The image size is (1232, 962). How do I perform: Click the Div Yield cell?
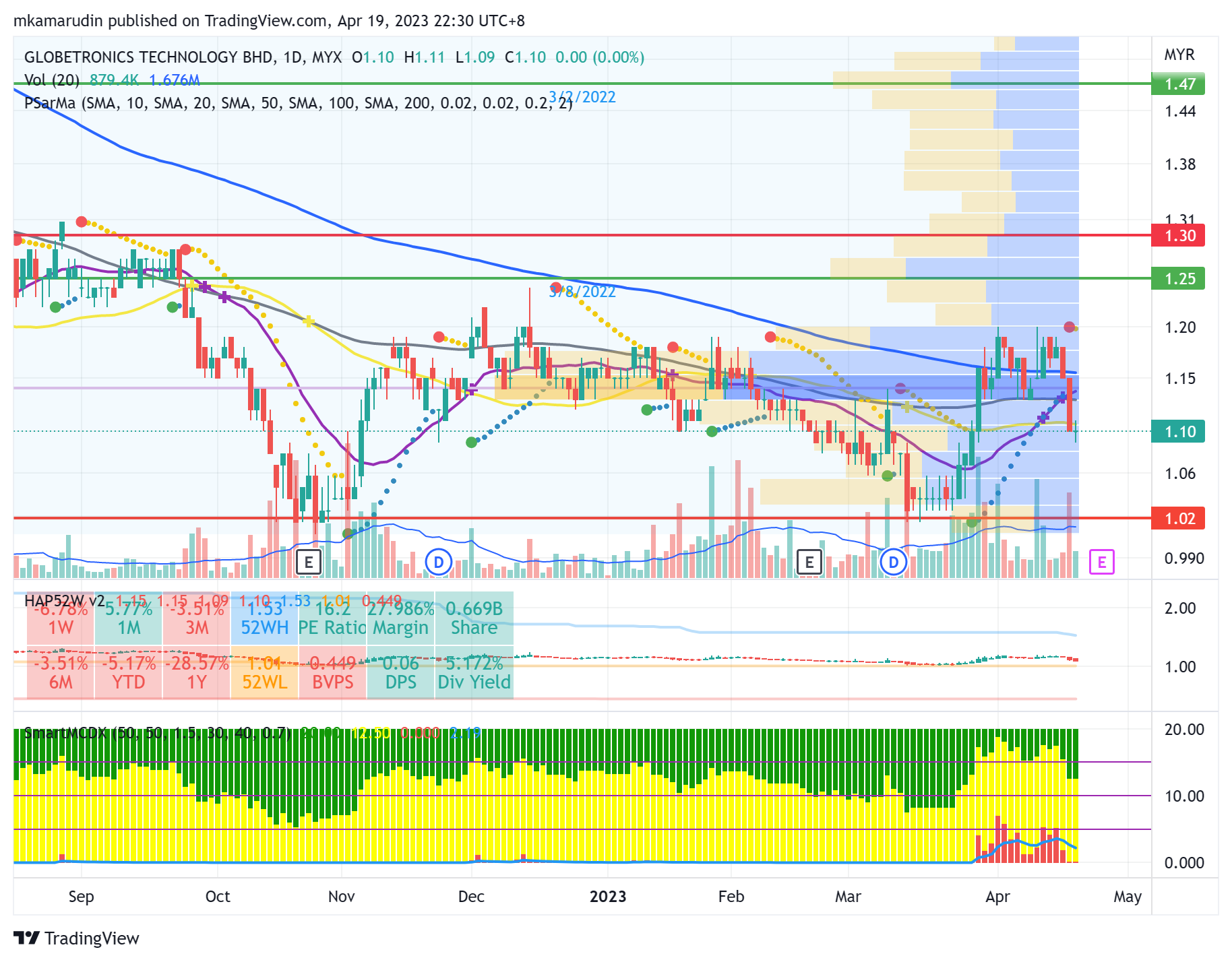click(x=474, y=673)
